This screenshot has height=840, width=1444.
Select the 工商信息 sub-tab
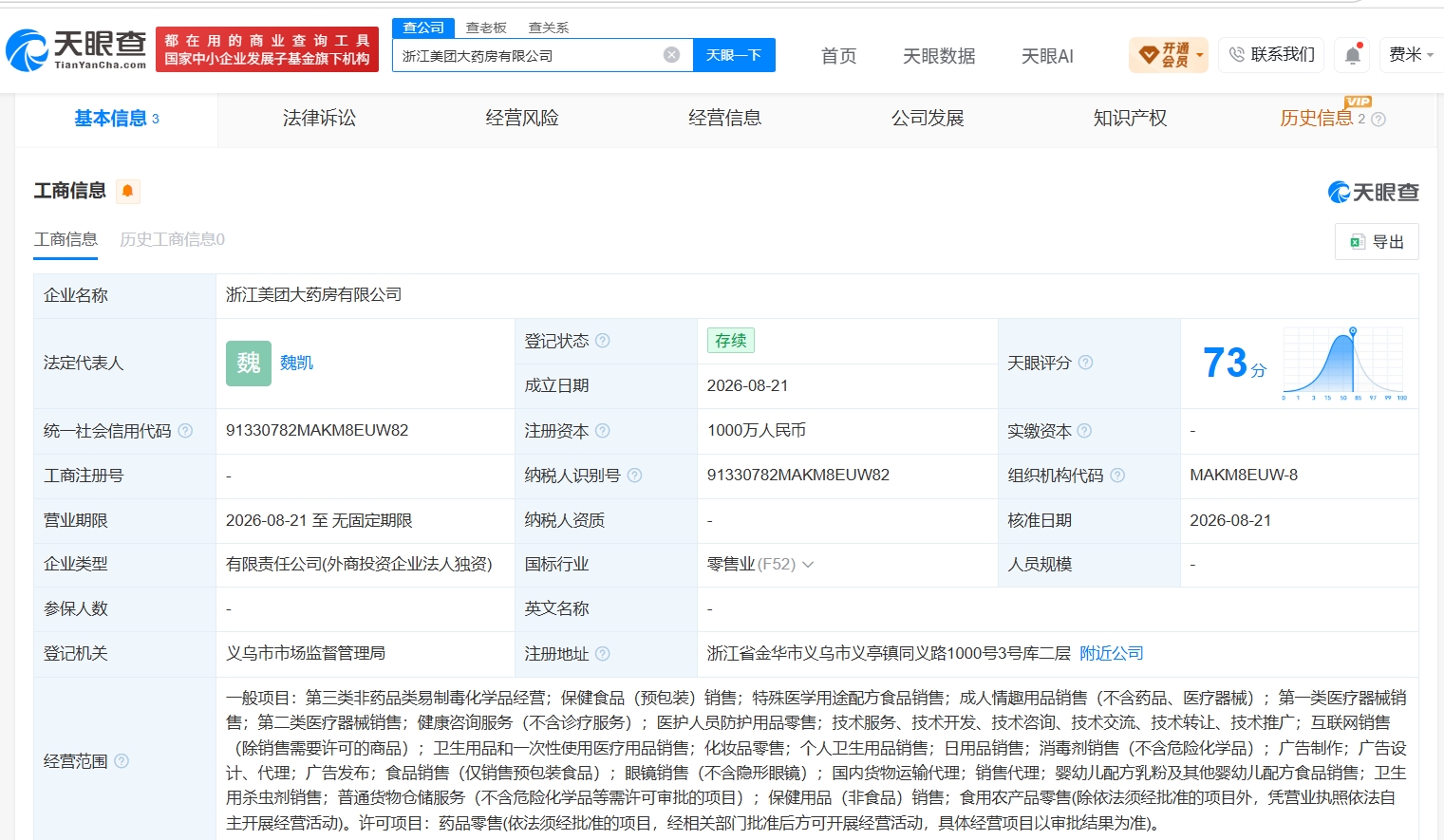(x=66, y=239)
